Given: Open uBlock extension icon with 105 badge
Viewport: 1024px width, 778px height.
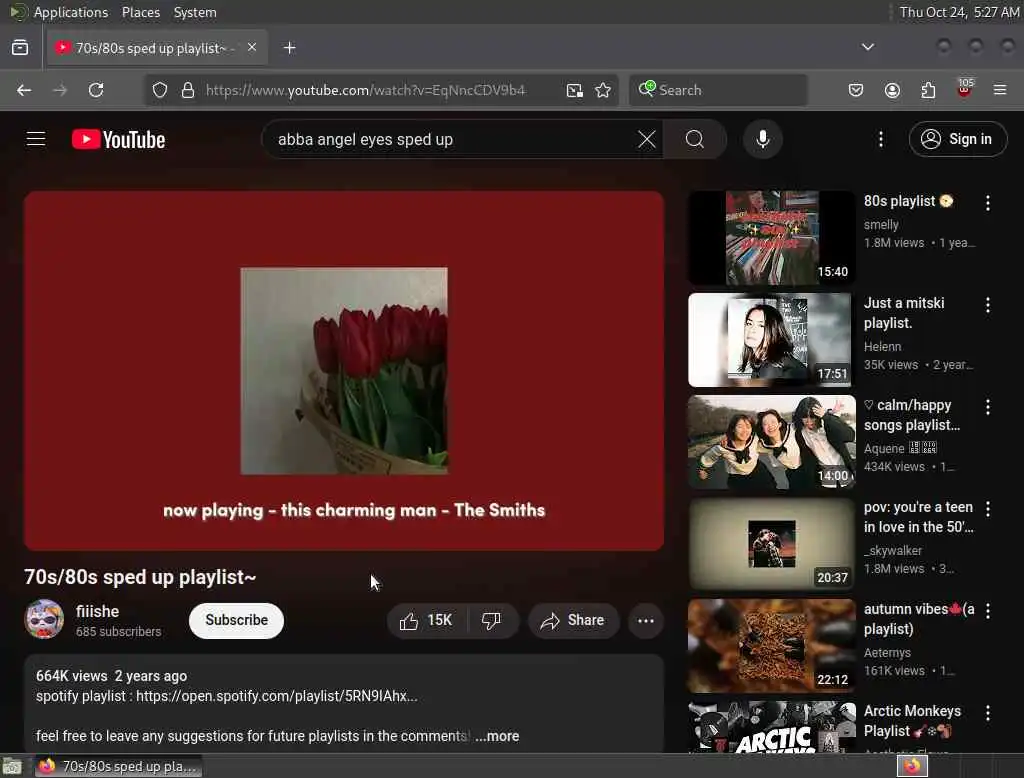Looking at the screenshot, I should click(965, 89).
